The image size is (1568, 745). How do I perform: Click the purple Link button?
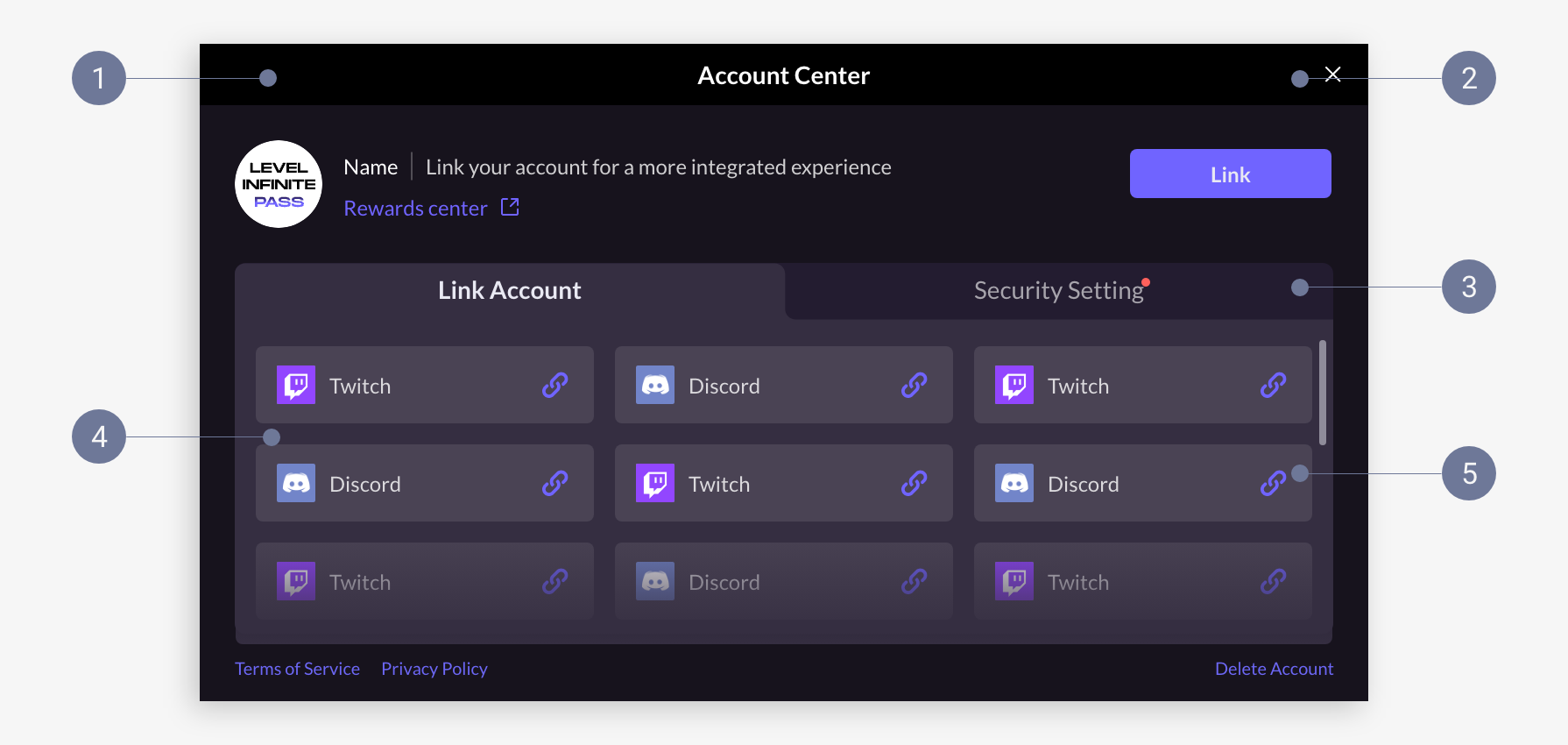pos(1230,174)
